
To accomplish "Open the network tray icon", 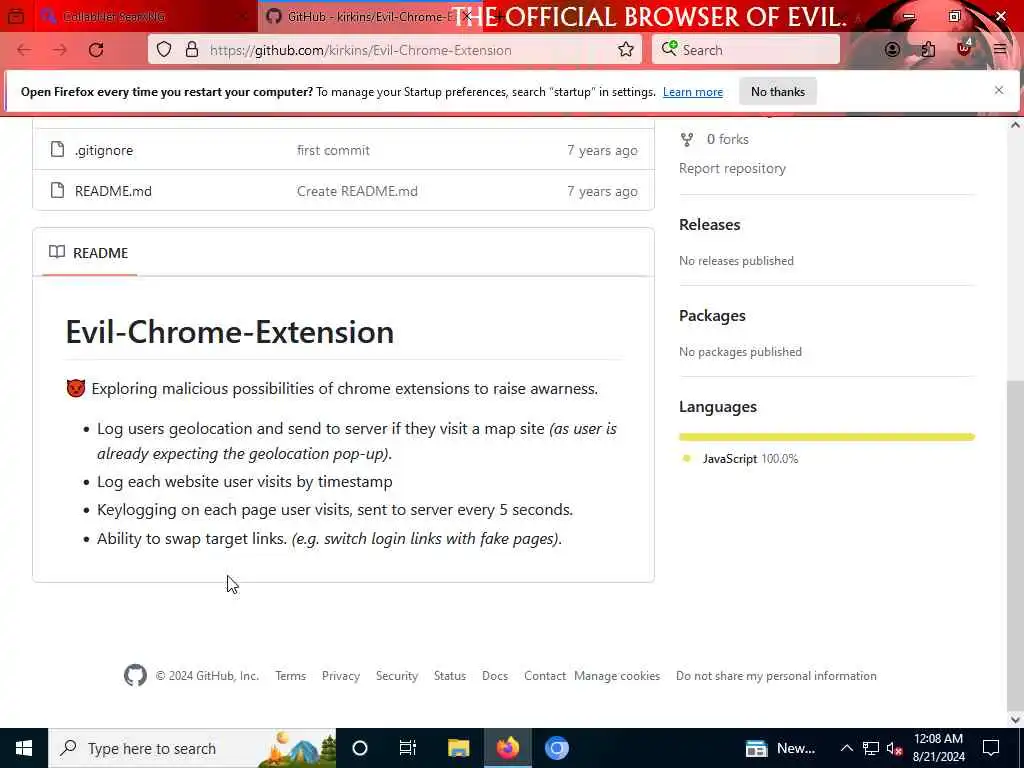I will click(x=870, y=748).
